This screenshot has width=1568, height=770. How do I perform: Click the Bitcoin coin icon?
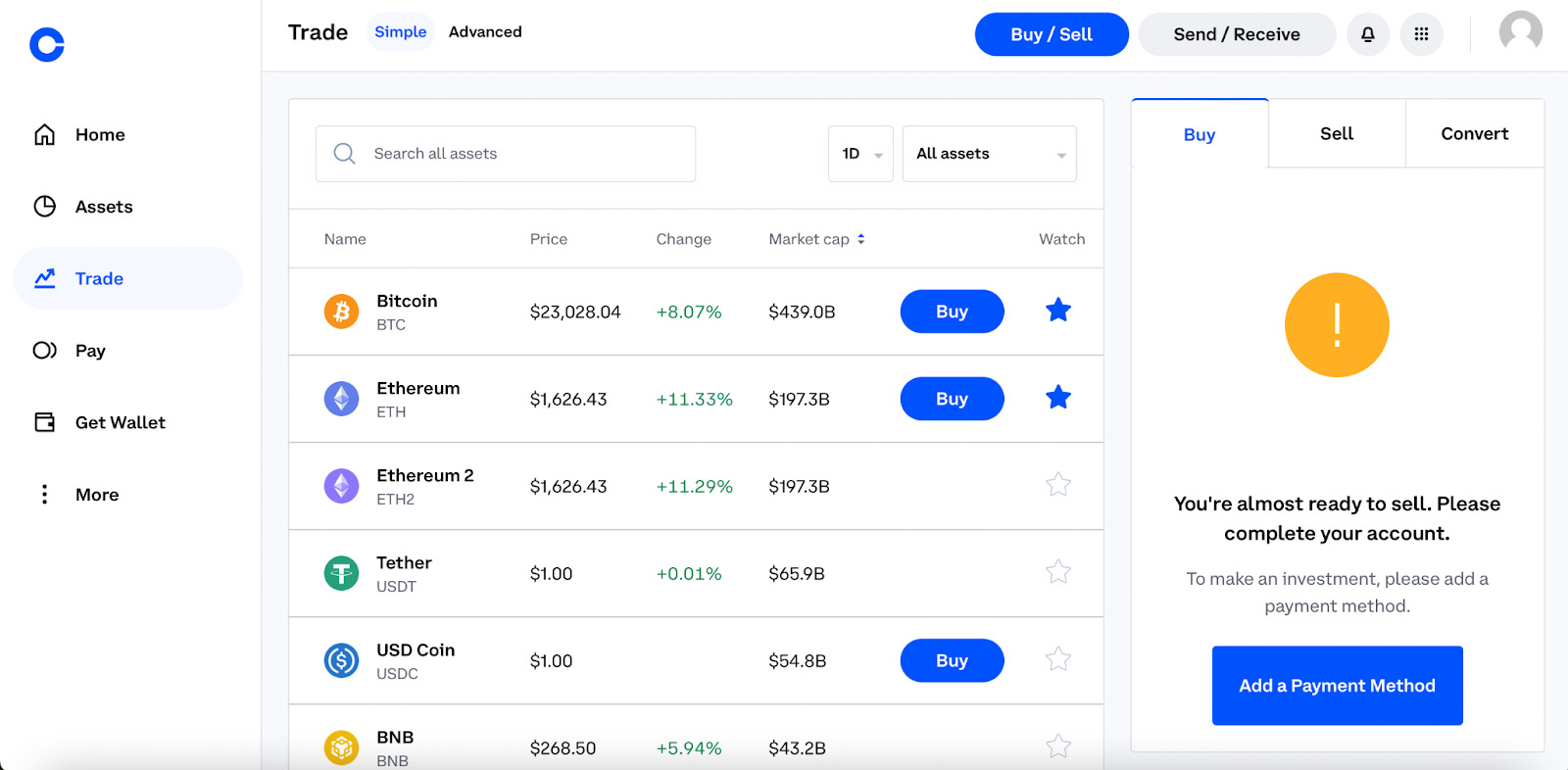341,312
